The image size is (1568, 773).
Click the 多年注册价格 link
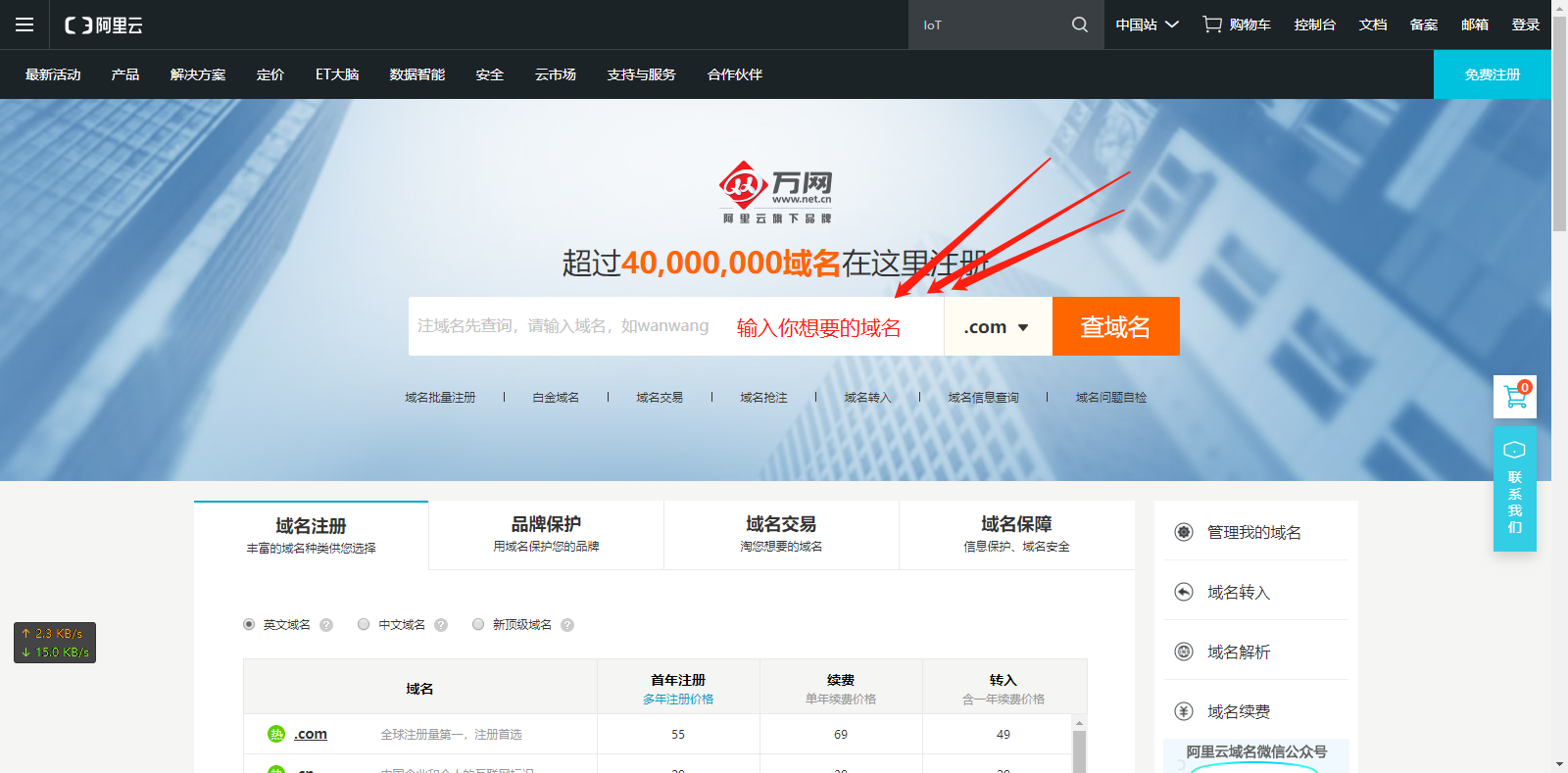(x=678, y=700)
